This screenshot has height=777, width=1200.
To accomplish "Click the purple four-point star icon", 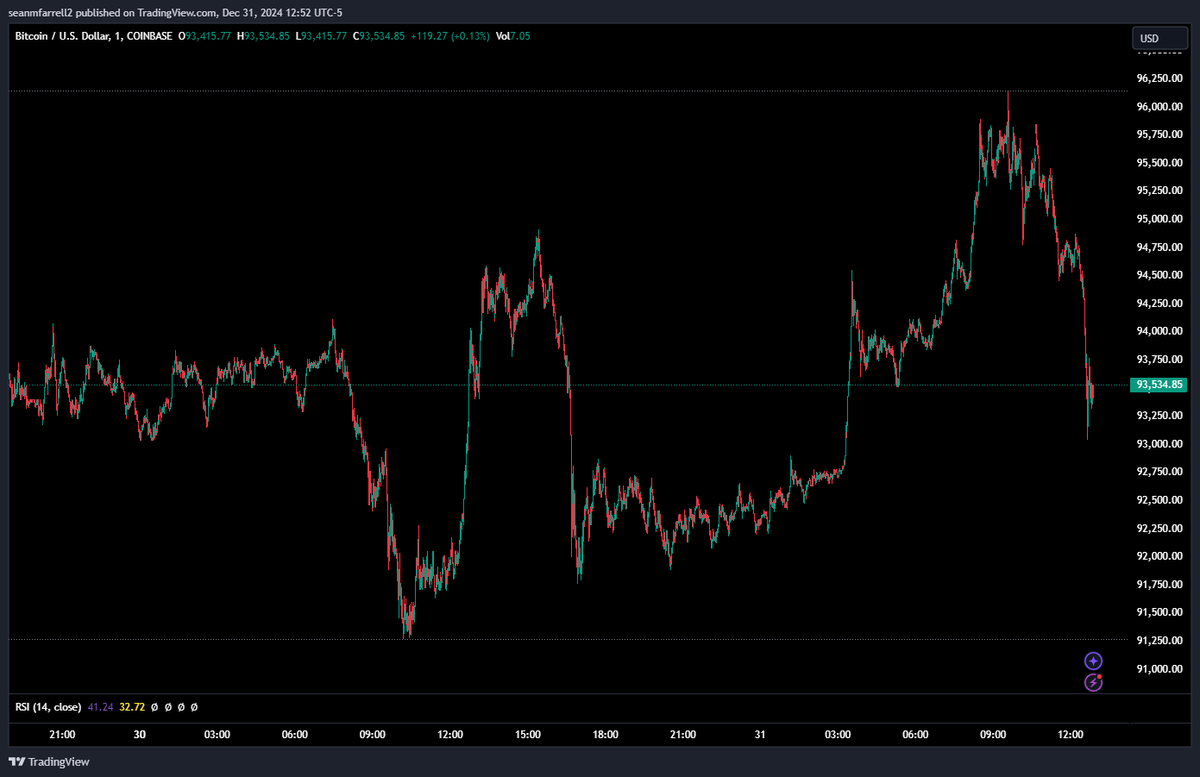I will click(x=1093, y=661).
